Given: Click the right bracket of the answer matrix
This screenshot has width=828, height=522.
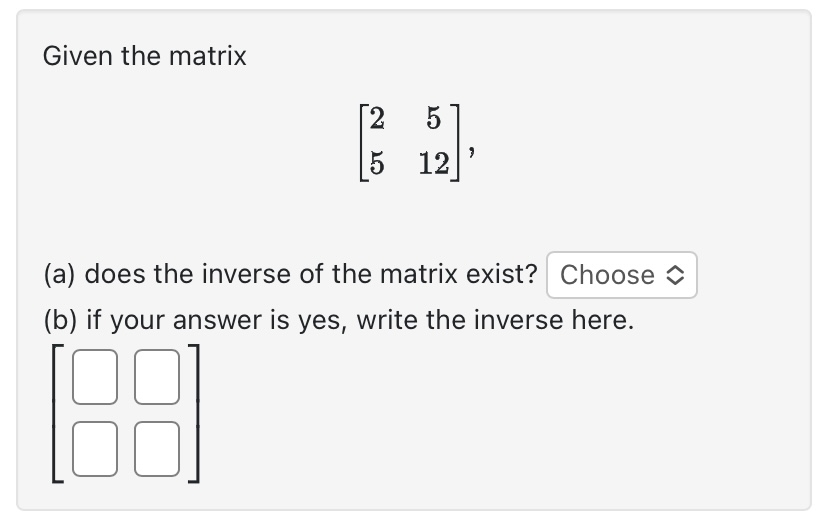Looking at the screenshot, I should [x=194, y=413].
